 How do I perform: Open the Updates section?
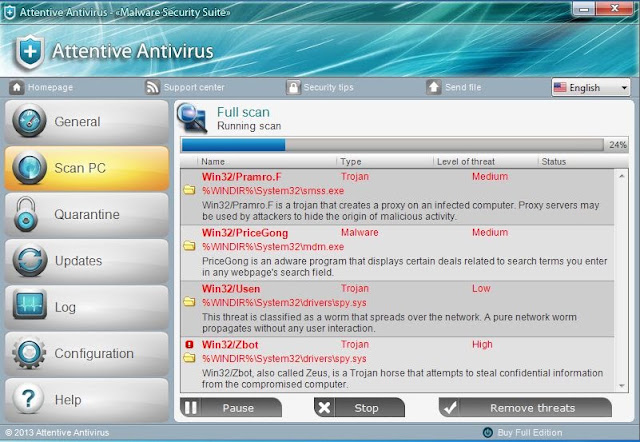[x=87, y=261]
